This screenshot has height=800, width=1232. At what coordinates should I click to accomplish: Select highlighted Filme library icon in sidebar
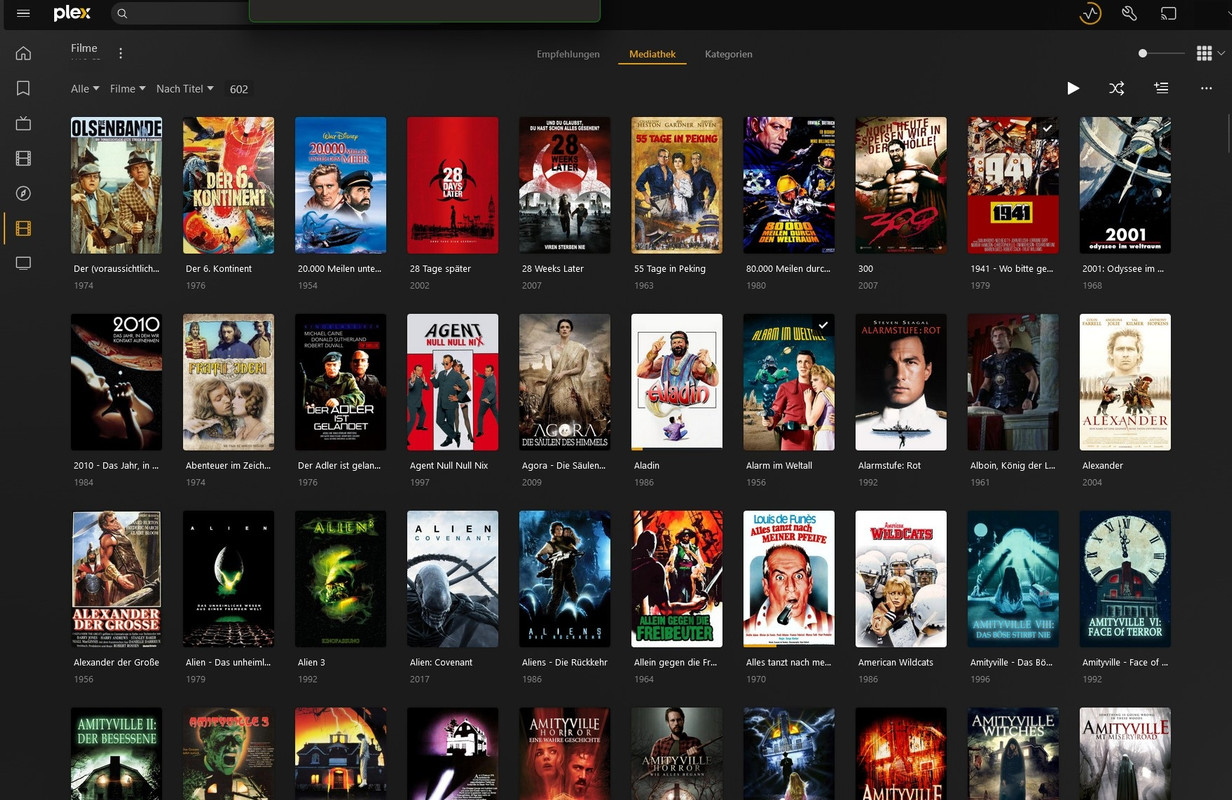click(23, 228)
